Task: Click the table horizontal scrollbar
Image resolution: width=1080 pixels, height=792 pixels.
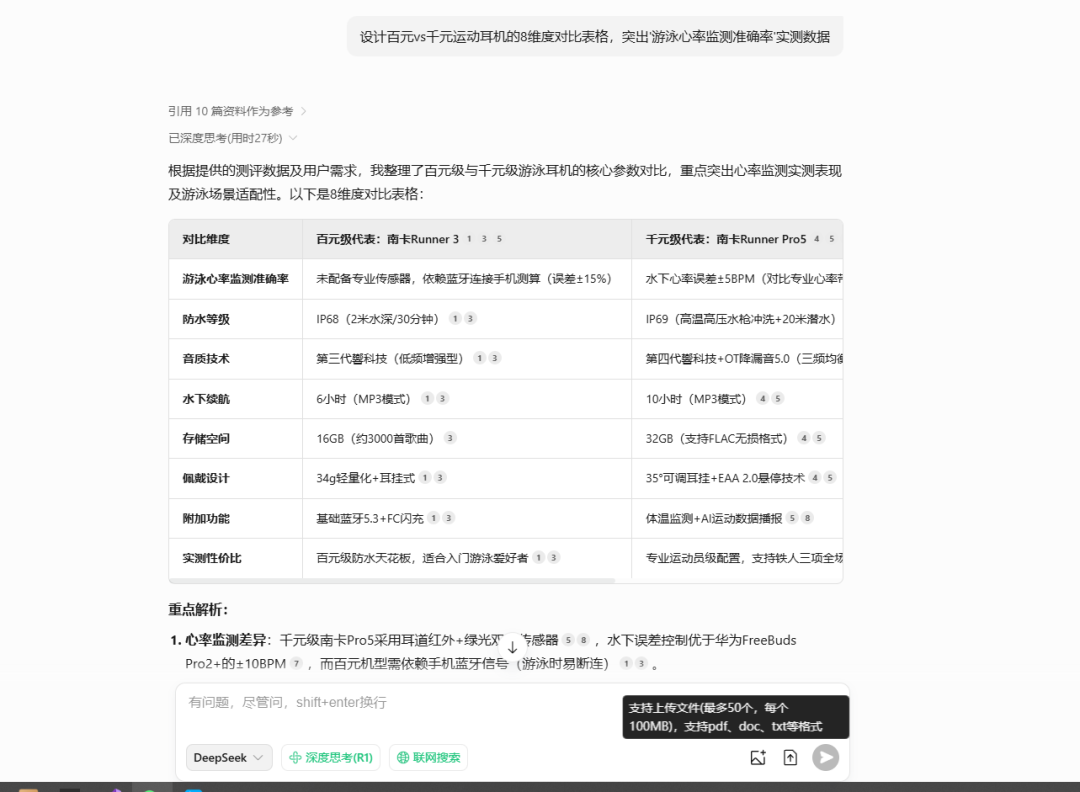Action: pos(391,581)
